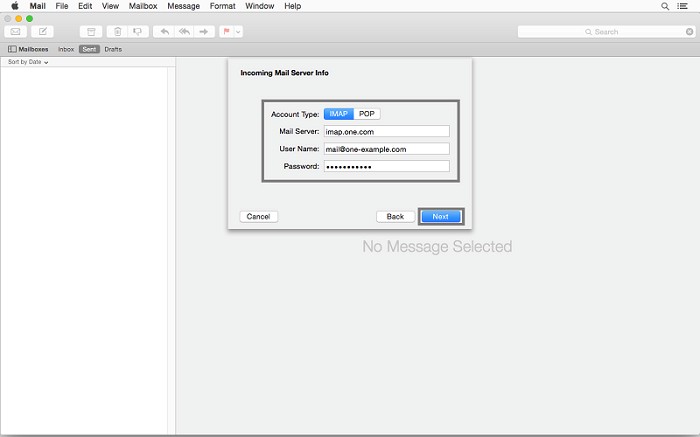This screenshot has height=437, width=700.
Task: Flag the message with the red flag
Action: tap(226, 32)
